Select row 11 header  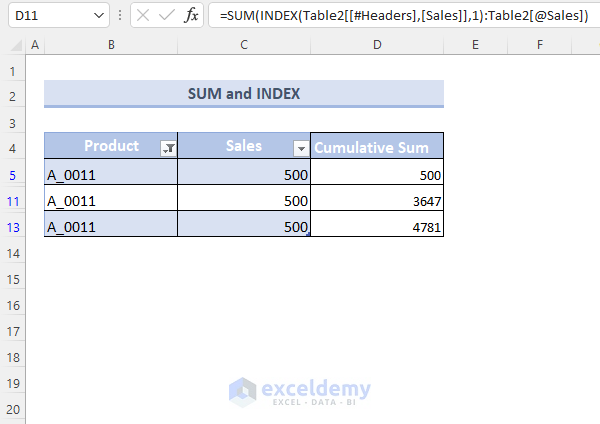(x=13, y=202)
